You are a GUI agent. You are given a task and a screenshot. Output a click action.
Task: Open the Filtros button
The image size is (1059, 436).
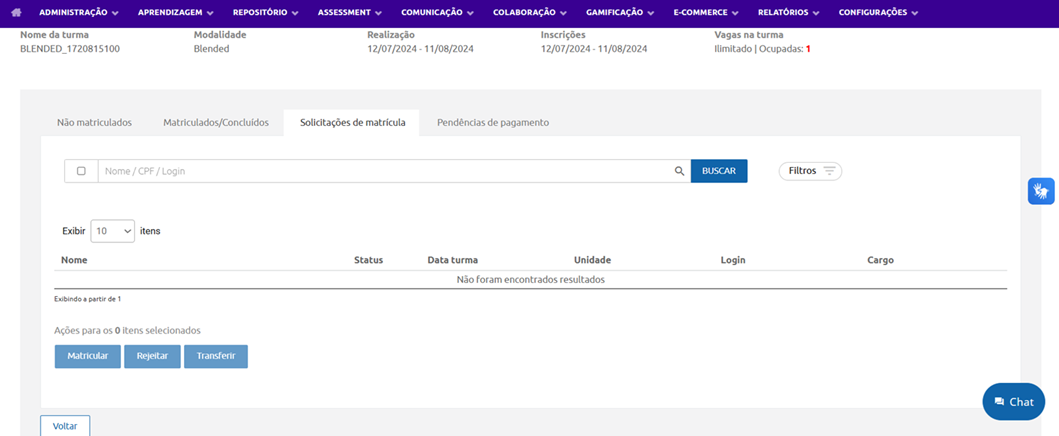pos(810,171)
